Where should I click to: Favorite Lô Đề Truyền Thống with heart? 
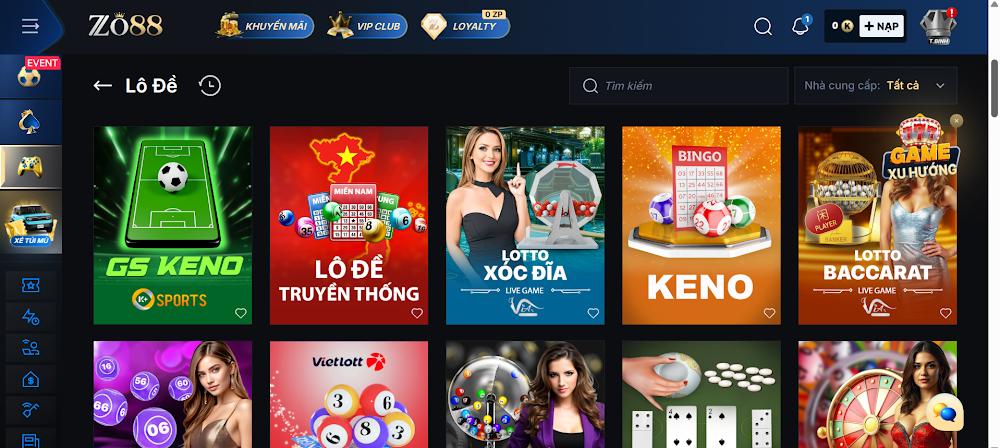click(x=416, y=313)
